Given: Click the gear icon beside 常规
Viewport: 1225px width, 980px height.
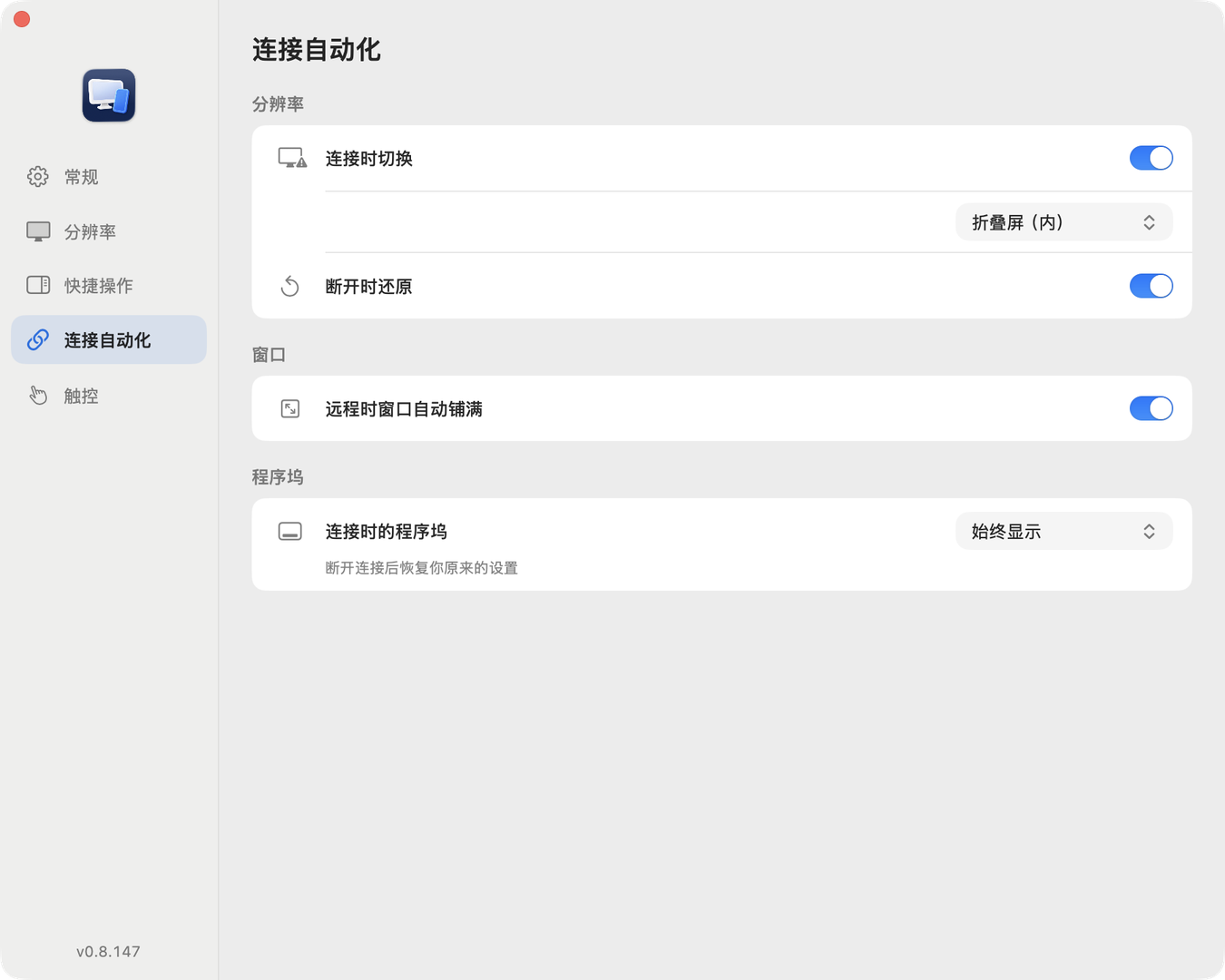Looking at the screenshot, I should point(38,176).
